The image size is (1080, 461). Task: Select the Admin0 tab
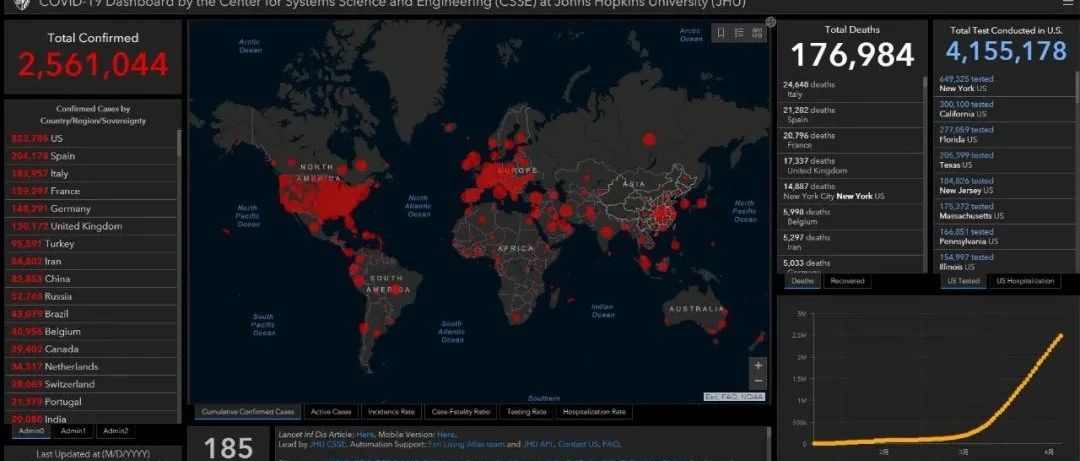click(31, 431)
